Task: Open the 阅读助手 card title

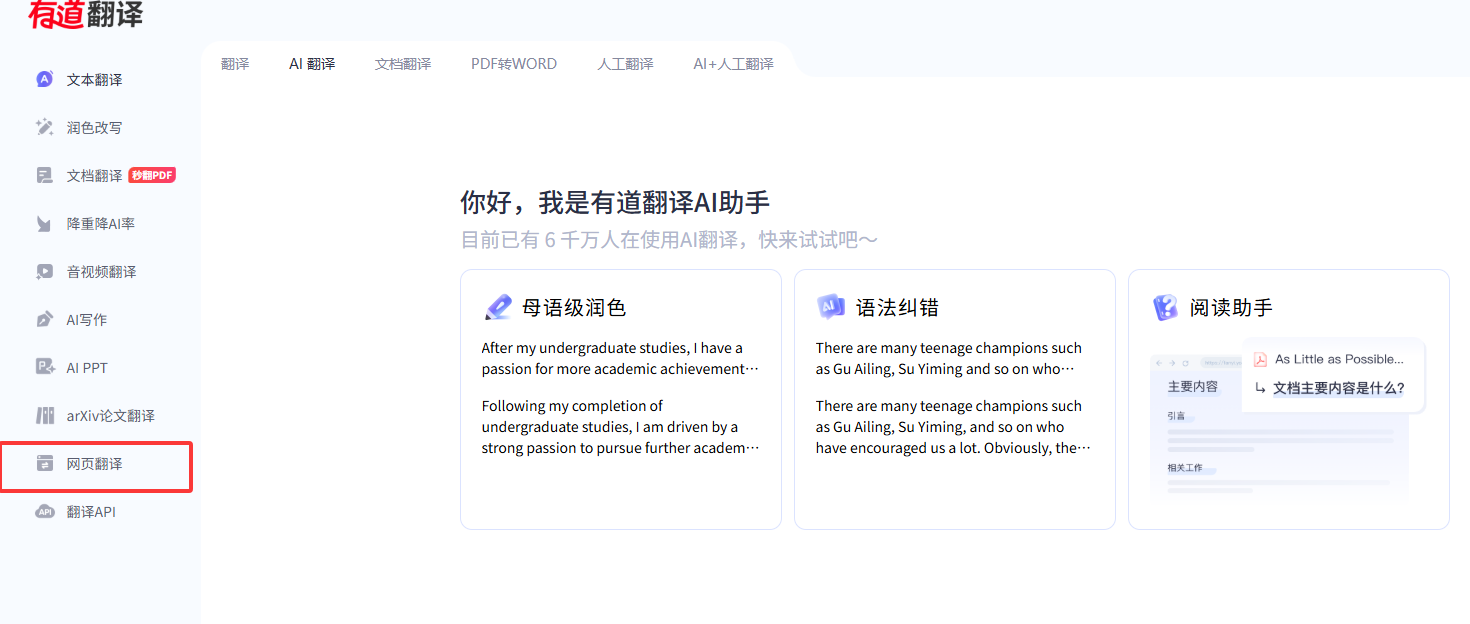Action: [x=1231, y=308]
